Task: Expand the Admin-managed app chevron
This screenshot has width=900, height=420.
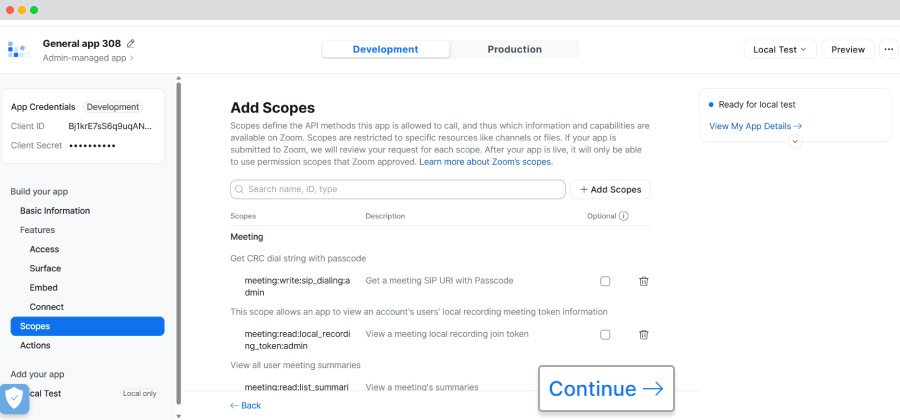Action: tap(132, 58)
